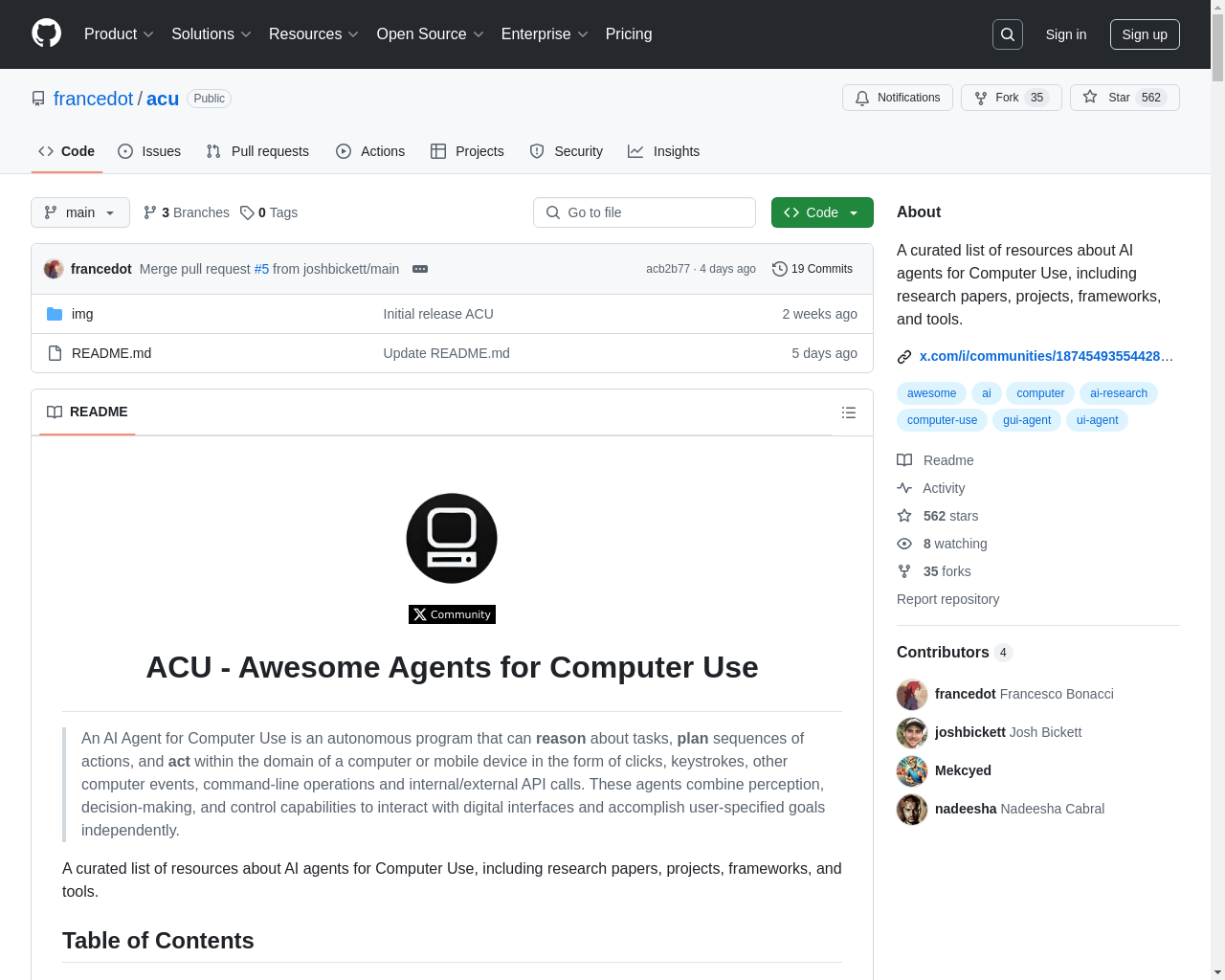View the 3 Branches link
This screenshot has height=980, width=1225.
click(x=187, y=212)
